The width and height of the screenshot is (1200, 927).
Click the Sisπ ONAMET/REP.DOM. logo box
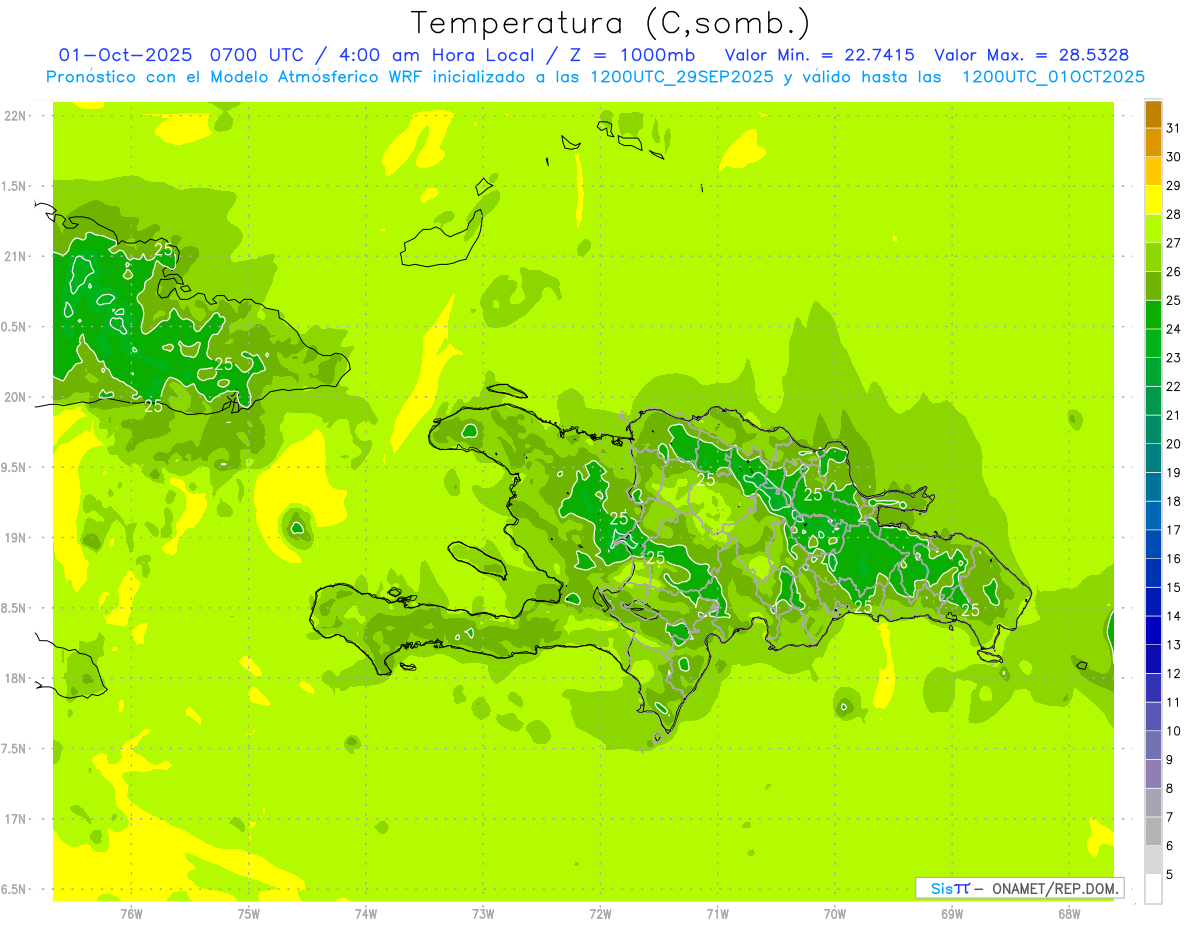pos(1019,888)
